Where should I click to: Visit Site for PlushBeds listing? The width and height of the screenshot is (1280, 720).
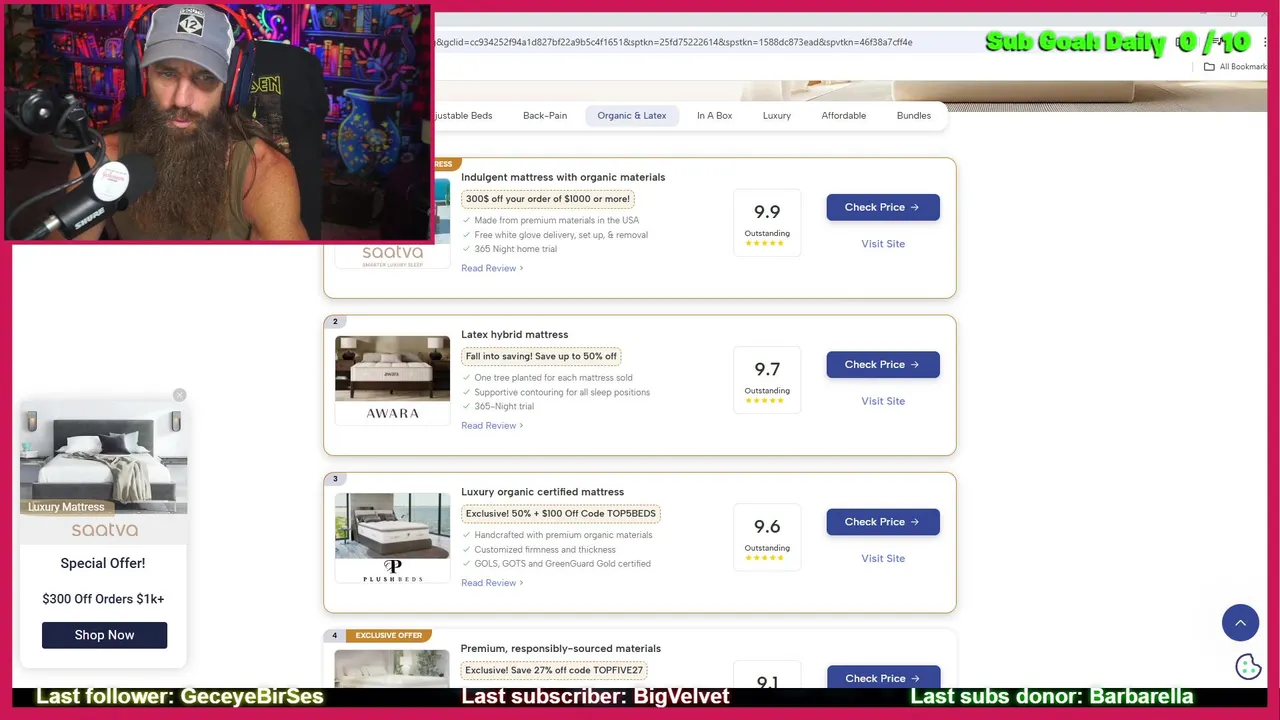[883, 558]
